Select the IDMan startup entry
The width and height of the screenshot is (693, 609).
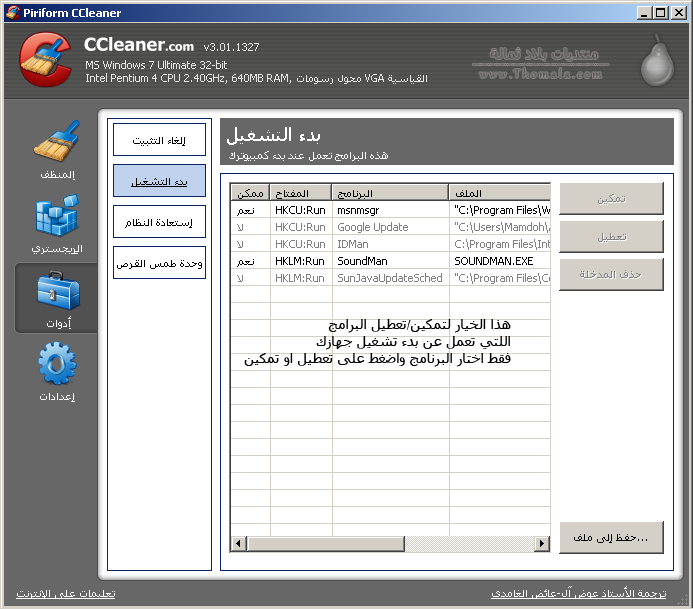click(390, 244)
